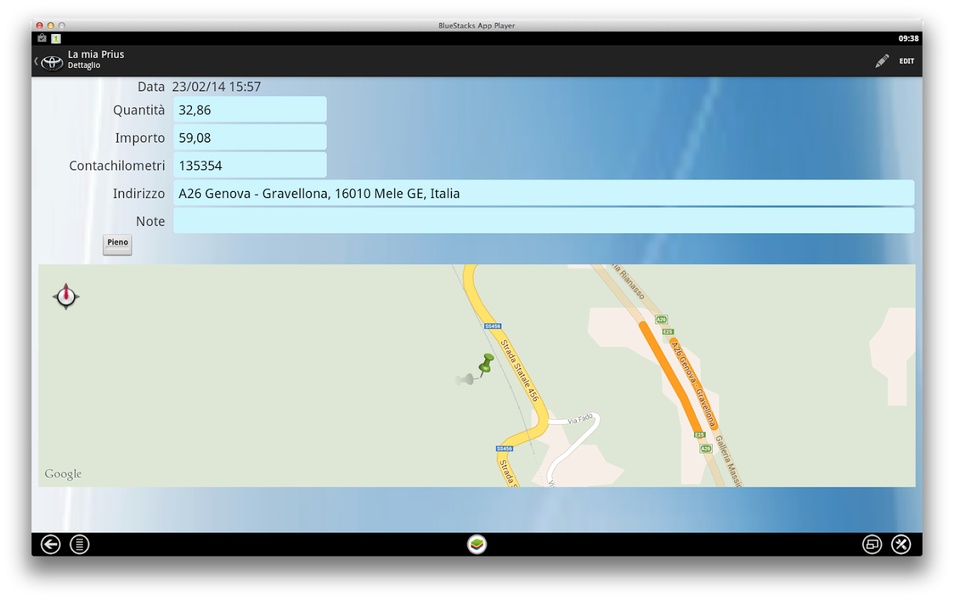
Task: Click the 09:38 clock in status bar
Action: tap(908, 38)
